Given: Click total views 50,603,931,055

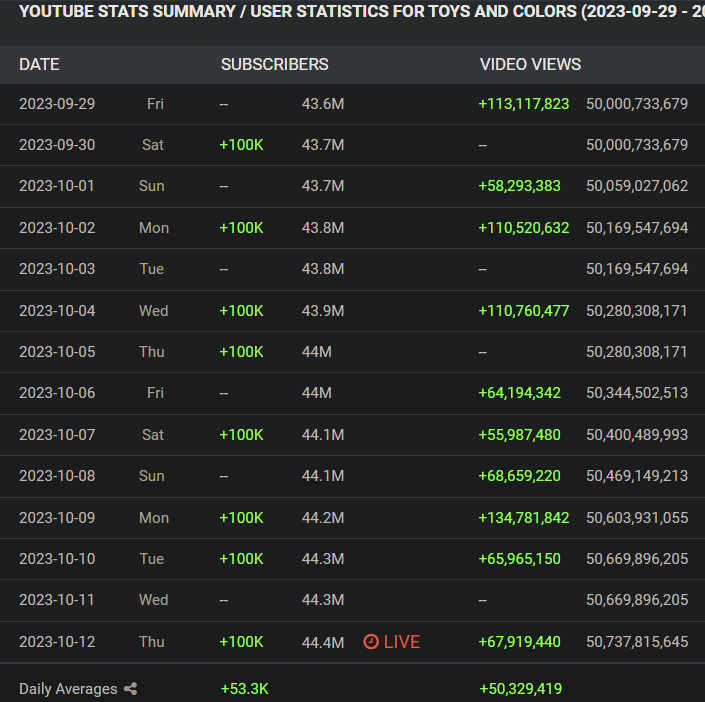Looking at the screenshot, I should point(637,518).
